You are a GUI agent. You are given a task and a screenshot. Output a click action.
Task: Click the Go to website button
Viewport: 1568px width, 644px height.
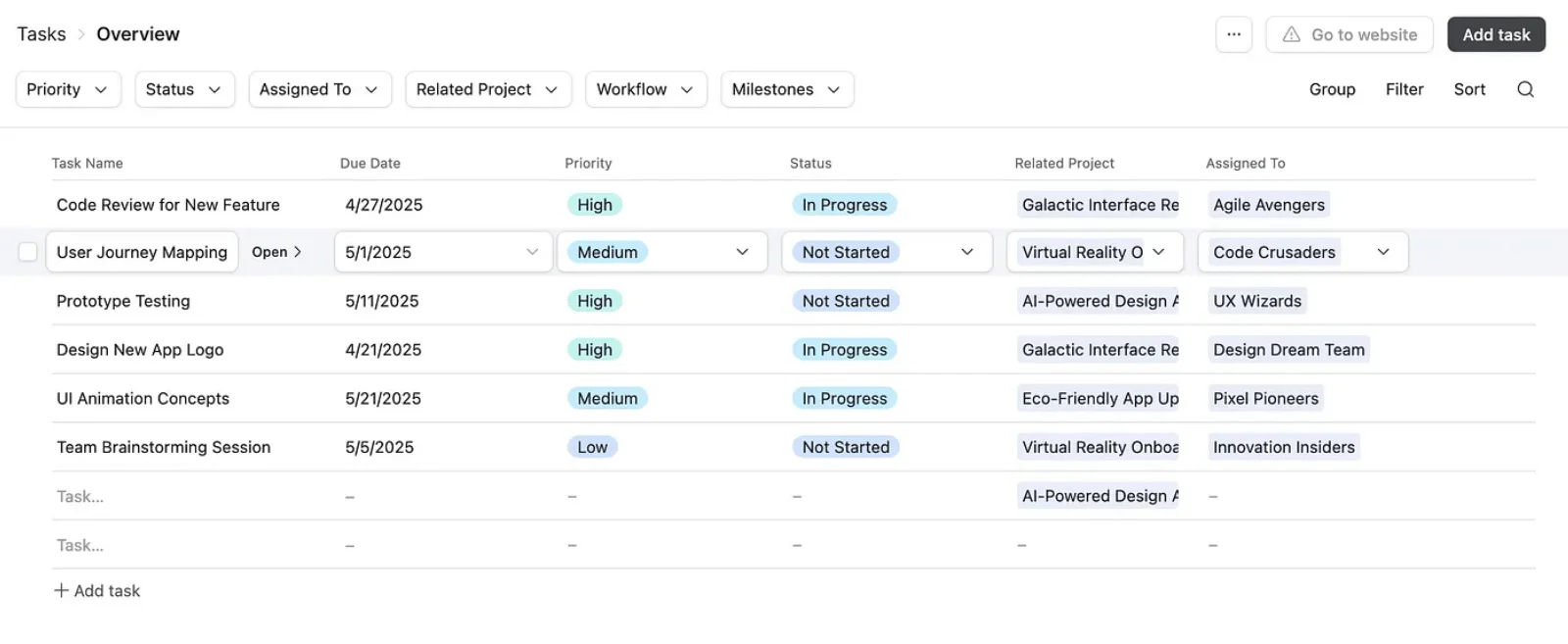(1349, 34)
